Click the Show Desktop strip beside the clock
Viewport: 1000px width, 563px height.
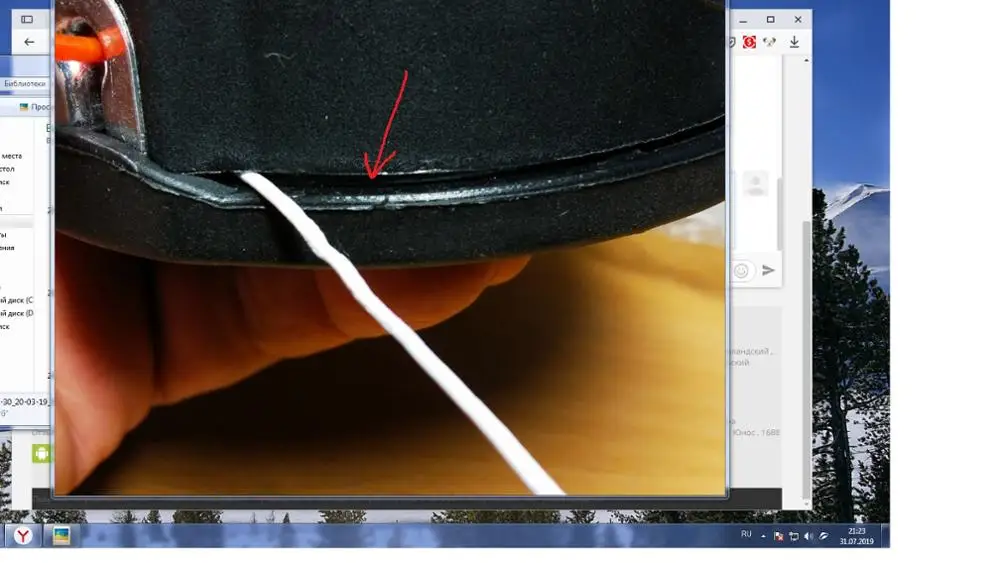tap(885, 536)
